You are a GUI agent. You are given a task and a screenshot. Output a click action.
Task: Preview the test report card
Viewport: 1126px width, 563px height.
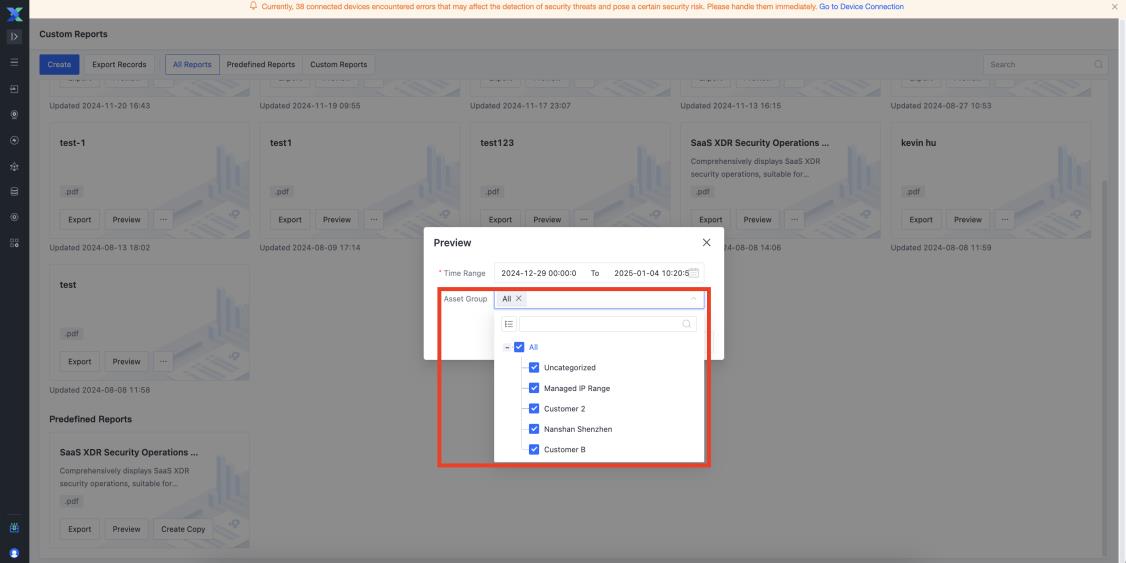coord(126,362)
